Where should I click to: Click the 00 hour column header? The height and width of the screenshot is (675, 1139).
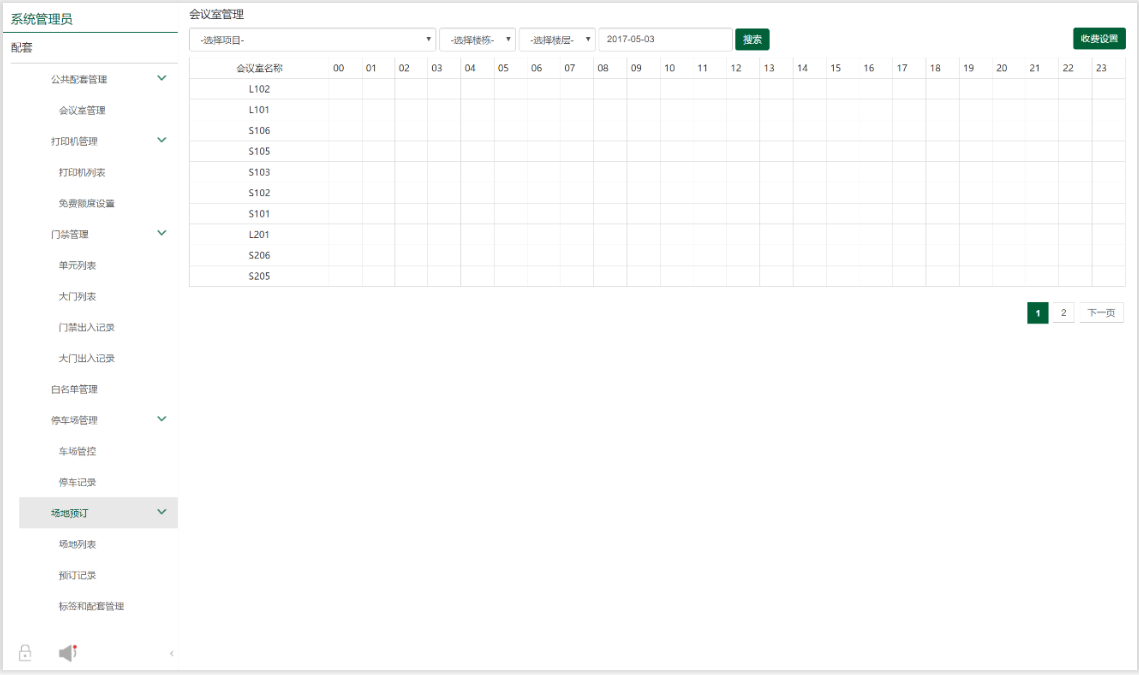339,68
